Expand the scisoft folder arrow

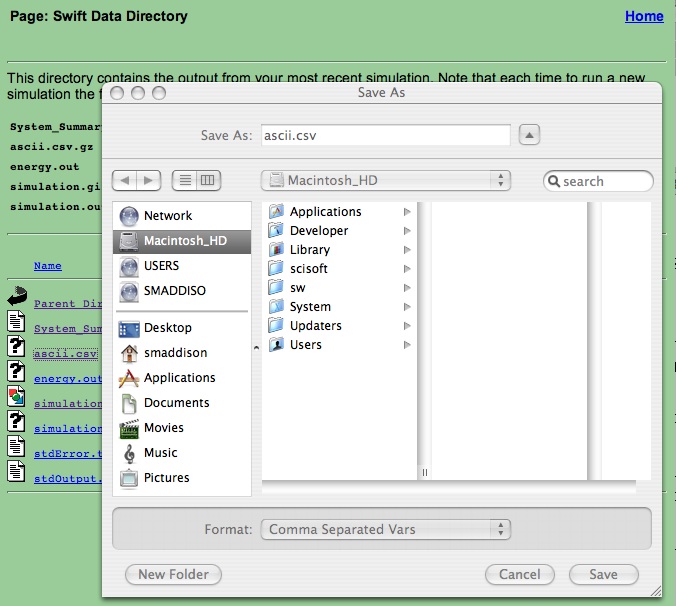[407, 269]
